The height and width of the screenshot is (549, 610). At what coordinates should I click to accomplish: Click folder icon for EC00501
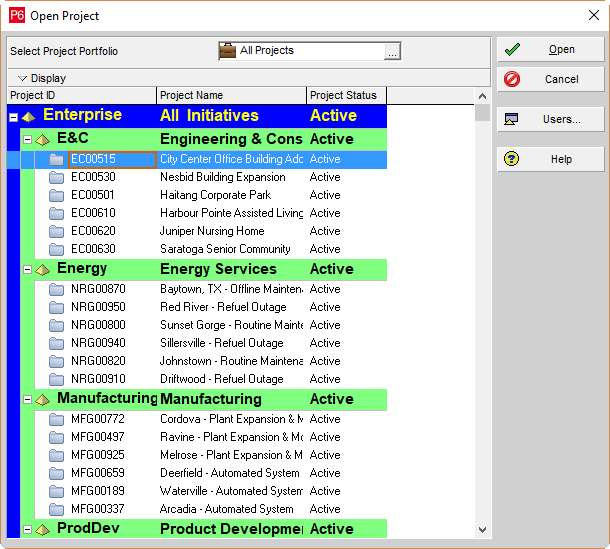56,195
